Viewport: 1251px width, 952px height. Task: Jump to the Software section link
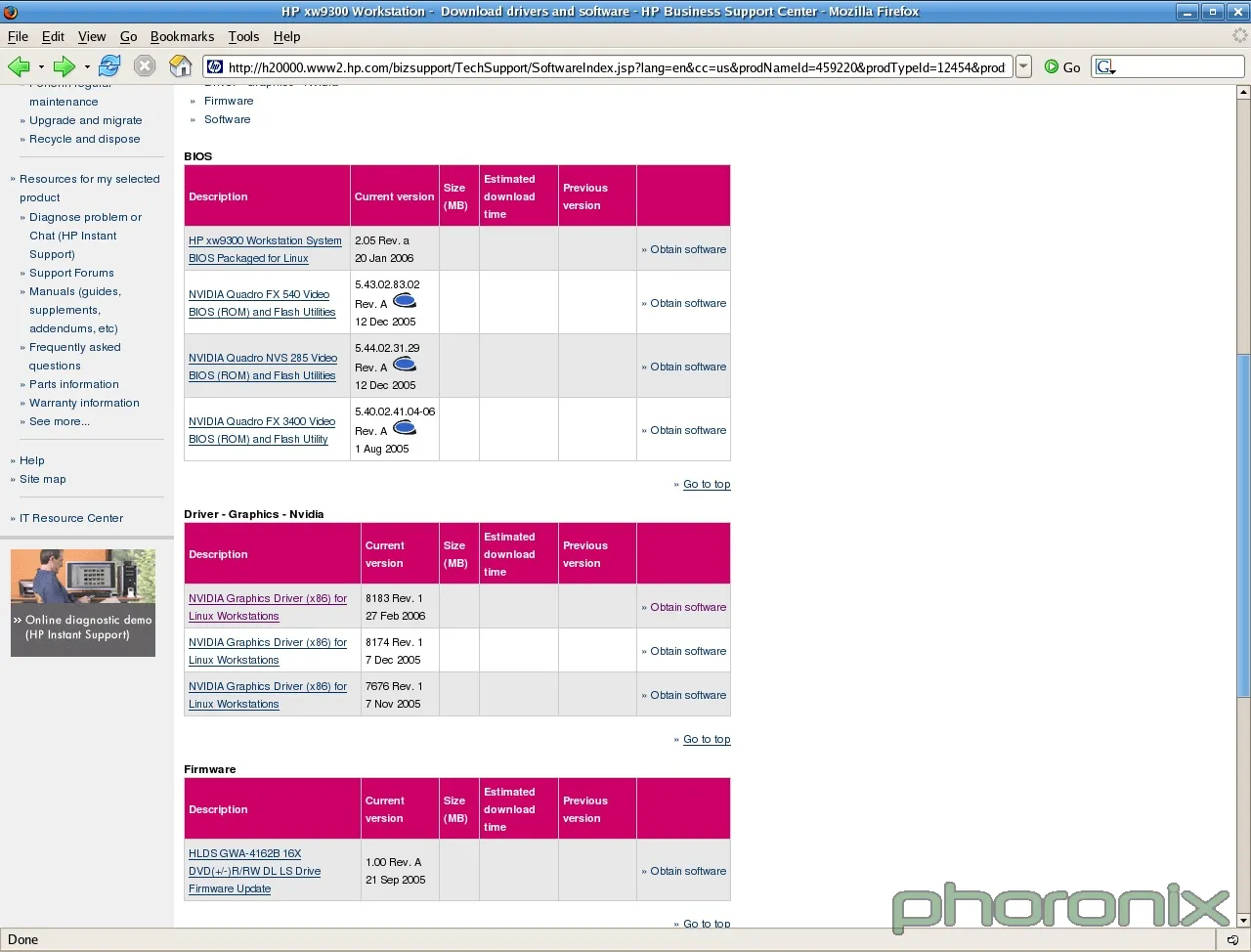[227, 119]
